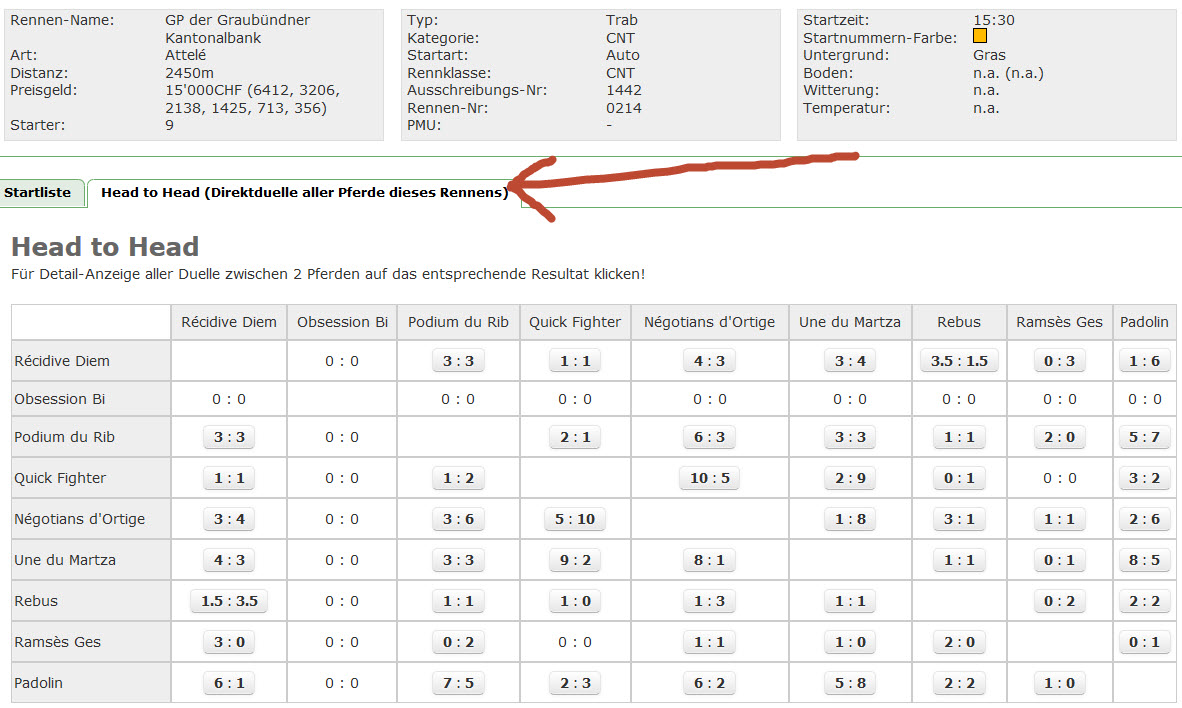
Task: Click 8 : 5 result in Une du Martza row
Action: [x=1144, y=560]
